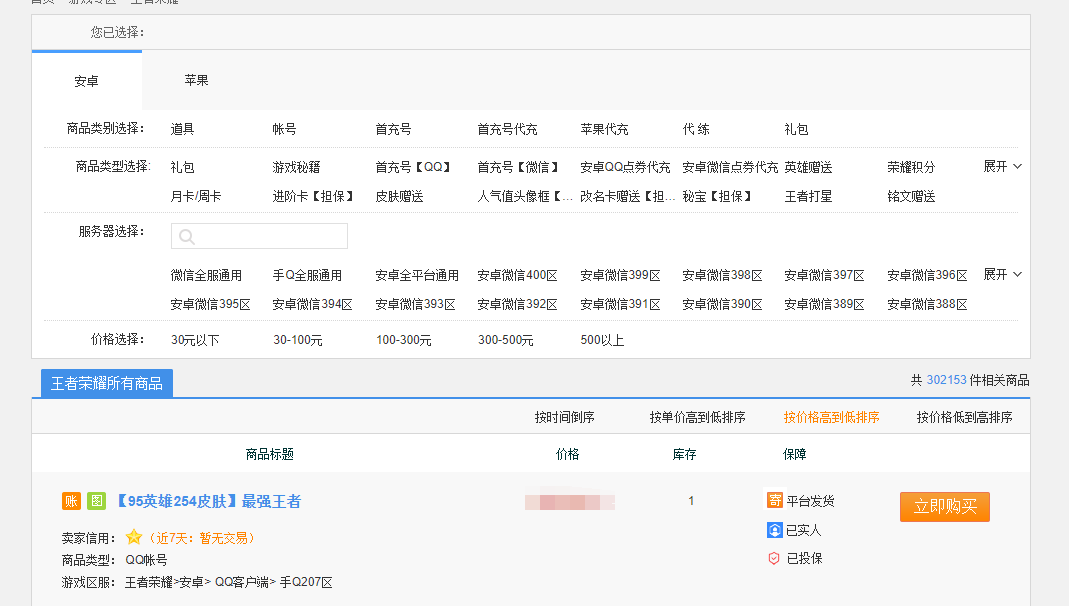
Task: Choose server 安卓微信394区
Action: point(312,304)
